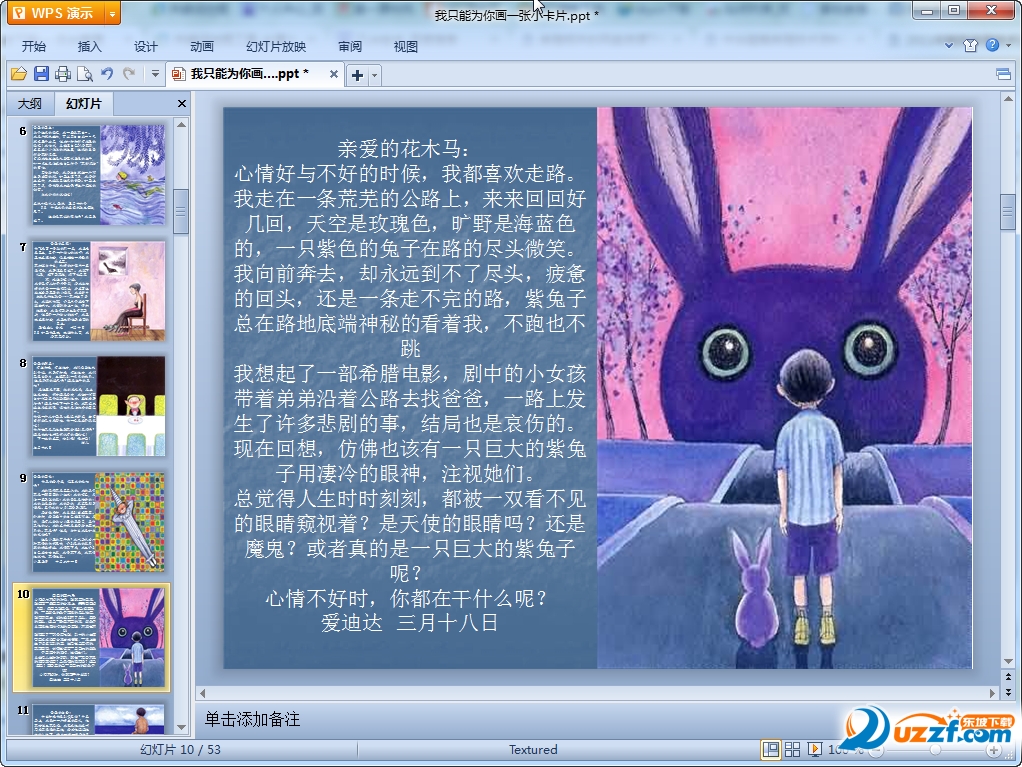Click the editor vertical scroll-down arrow
The image size is (1022, 767).
click(x=1008, y=661)
